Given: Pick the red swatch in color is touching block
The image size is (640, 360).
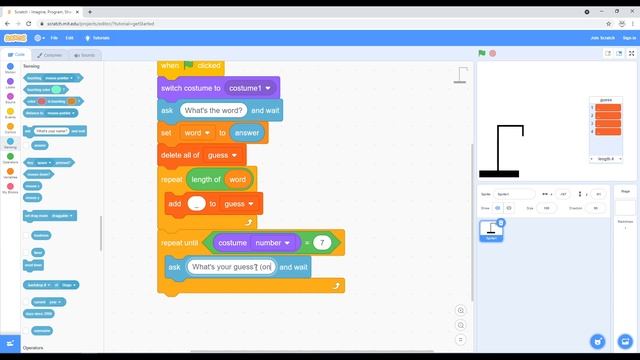Looking at the screenshot, I should (42, 101).
